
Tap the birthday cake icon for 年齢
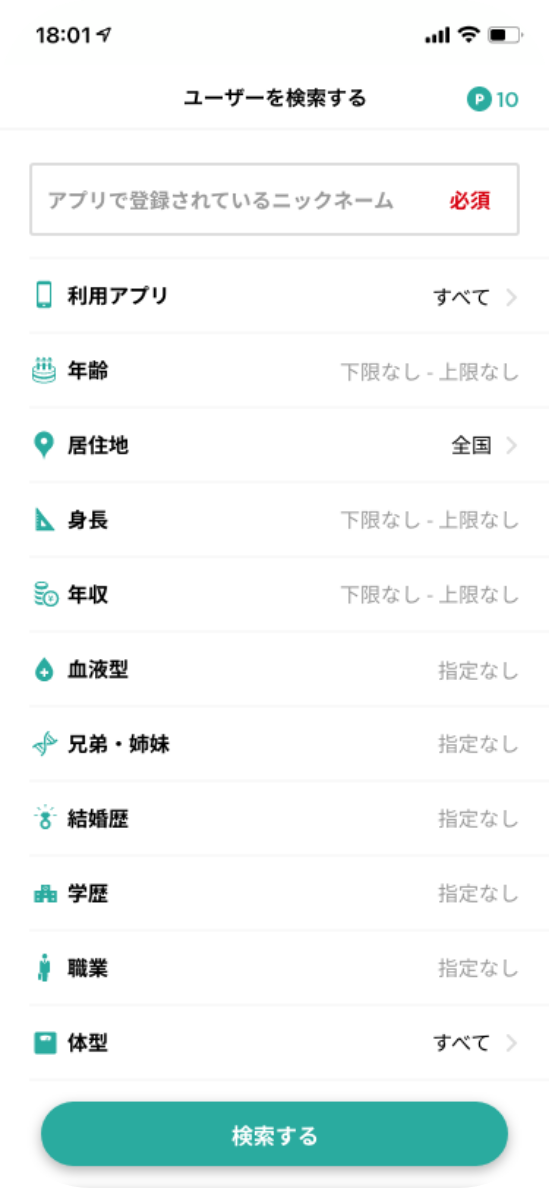click(45, 370)
